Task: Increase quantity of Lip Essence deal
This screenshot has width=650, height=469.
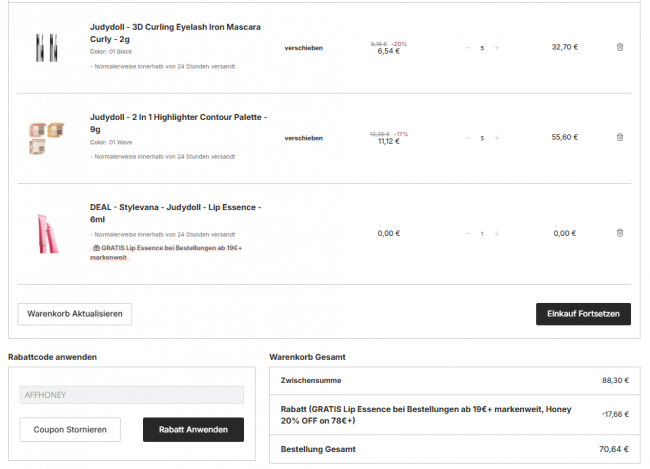Action: [x=497, y=233]
